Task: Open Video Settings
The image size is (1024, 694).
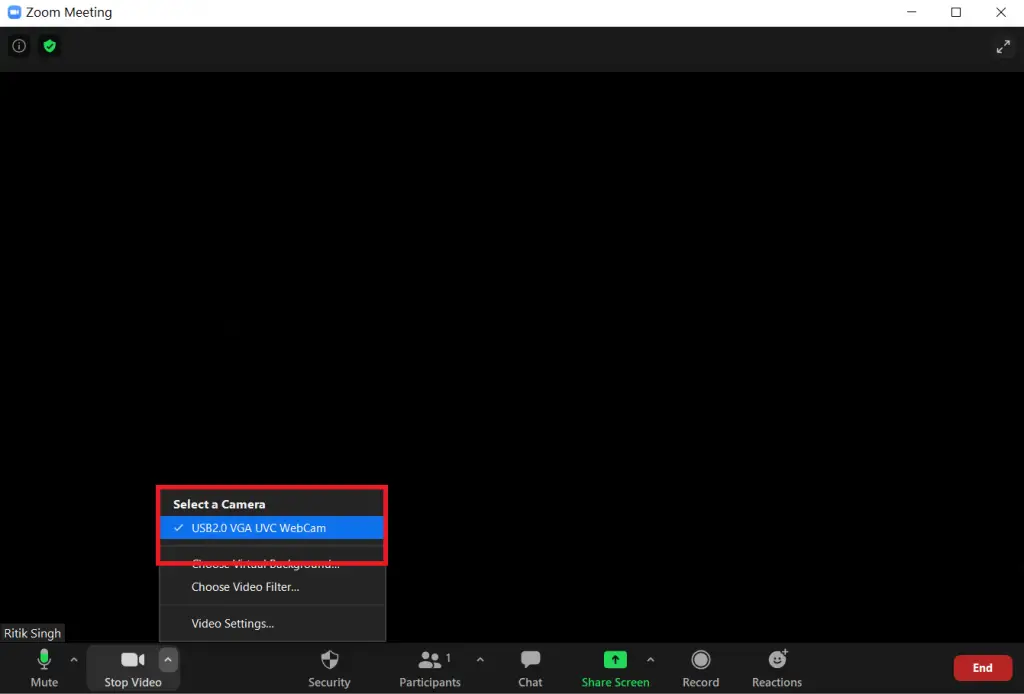Action: pyautogui.click(x=230, y=623)
